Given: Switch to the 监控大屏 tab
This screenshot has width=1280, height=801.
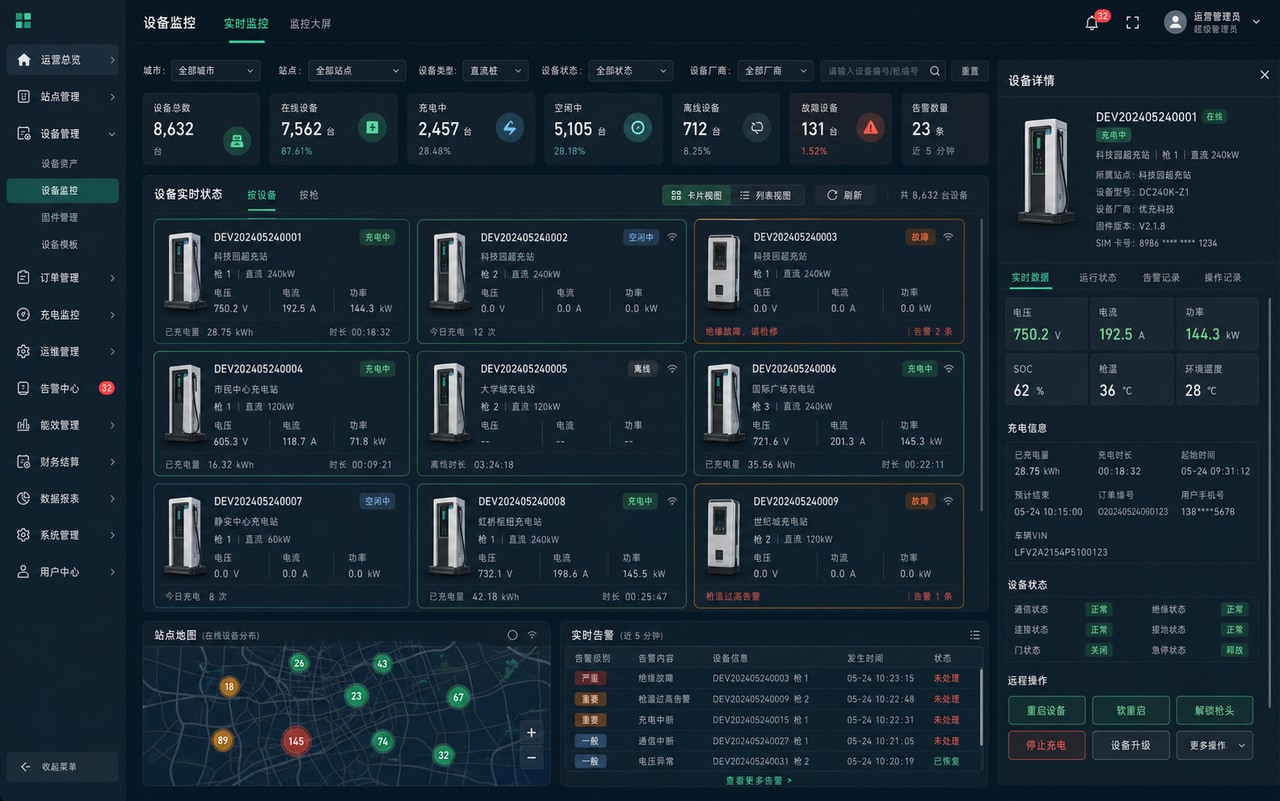Looking at the screenshot, I should (x=310, y=23).
